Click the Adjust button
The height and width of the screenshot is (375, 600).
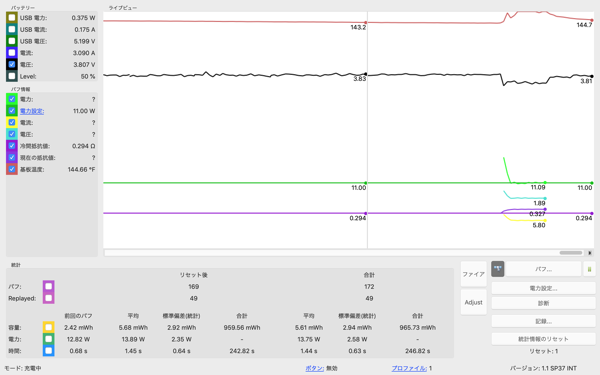pyautogui.click(x=473, y=302)
